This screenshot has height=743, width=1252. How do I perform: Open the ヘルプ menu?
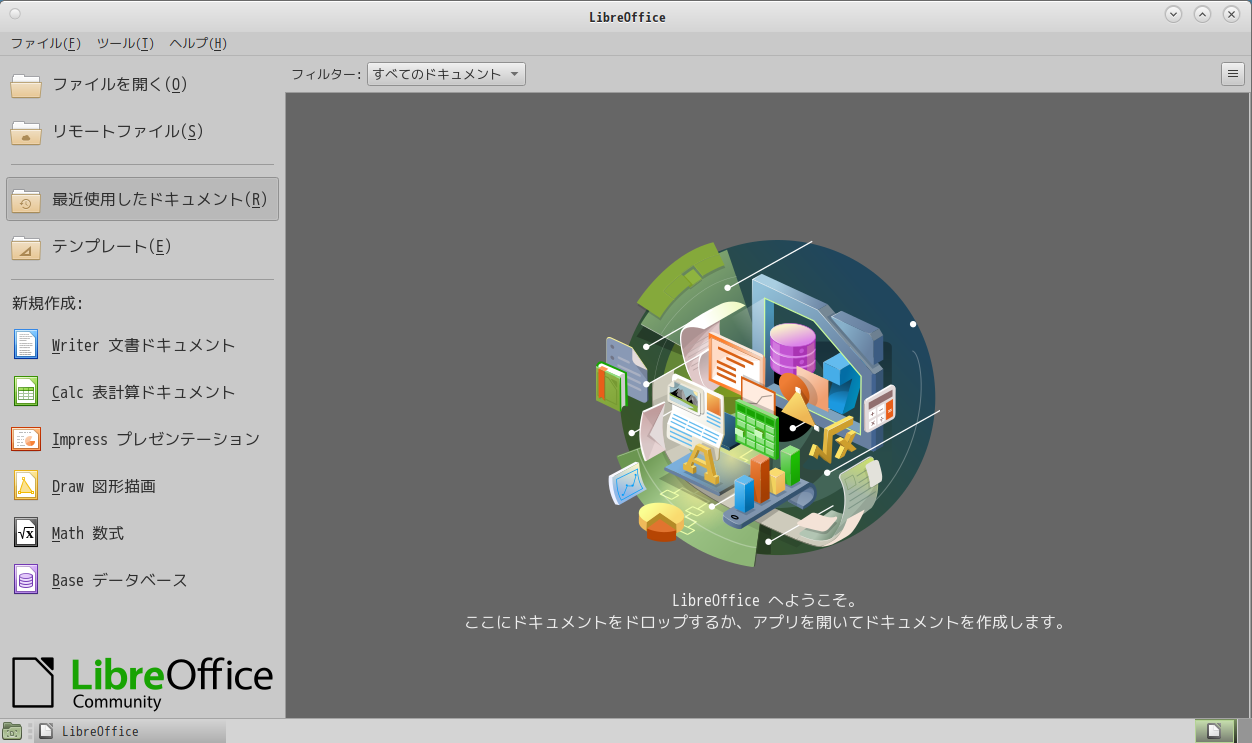point(198,43)
